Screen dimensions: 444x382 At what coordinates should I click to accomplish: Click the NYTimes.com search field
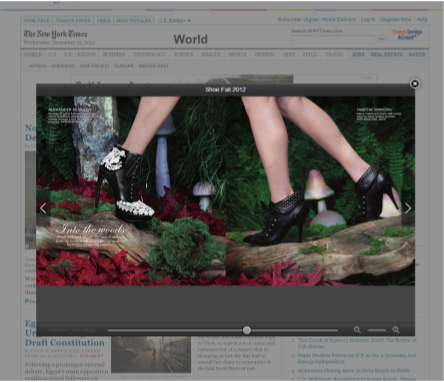coord(333,39)
